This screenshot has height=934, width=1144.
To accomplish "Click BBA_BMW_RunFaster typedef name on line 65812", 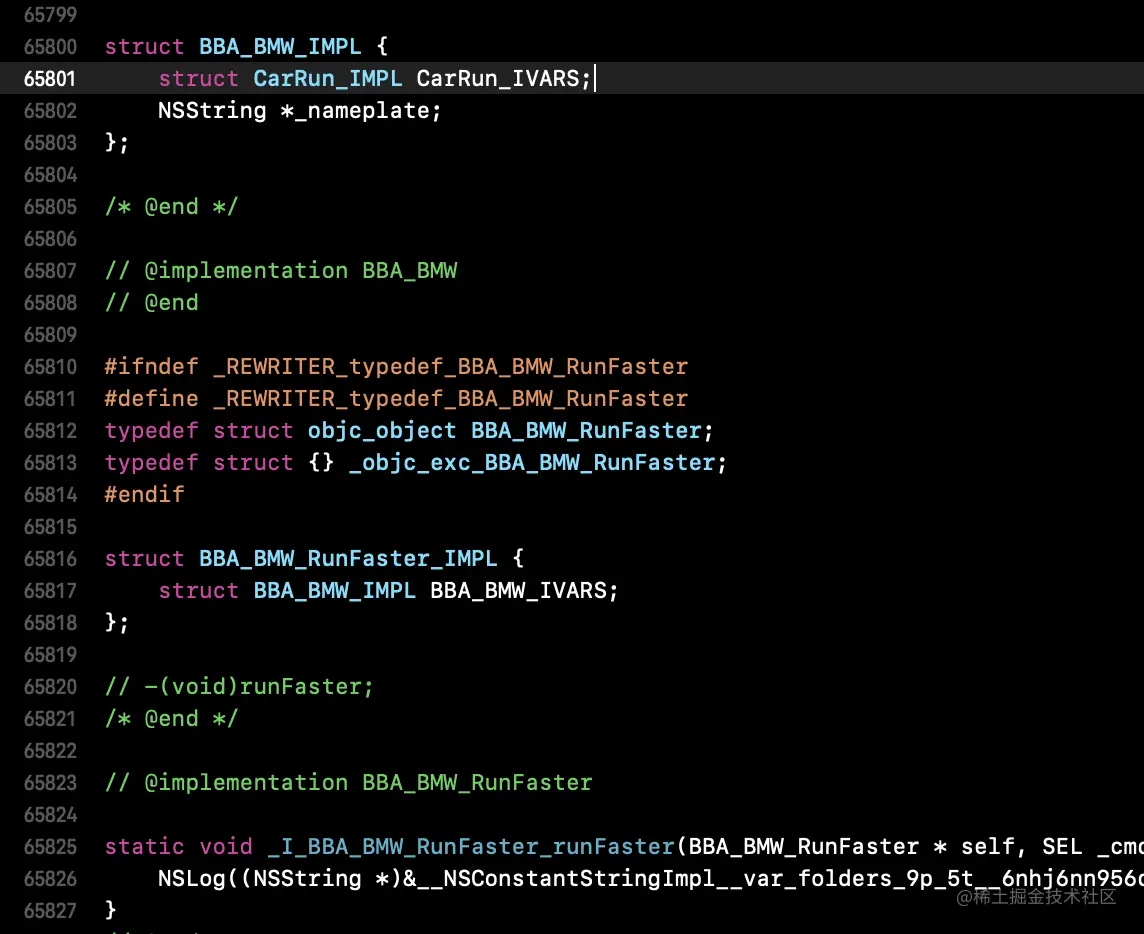I will 586,431.
